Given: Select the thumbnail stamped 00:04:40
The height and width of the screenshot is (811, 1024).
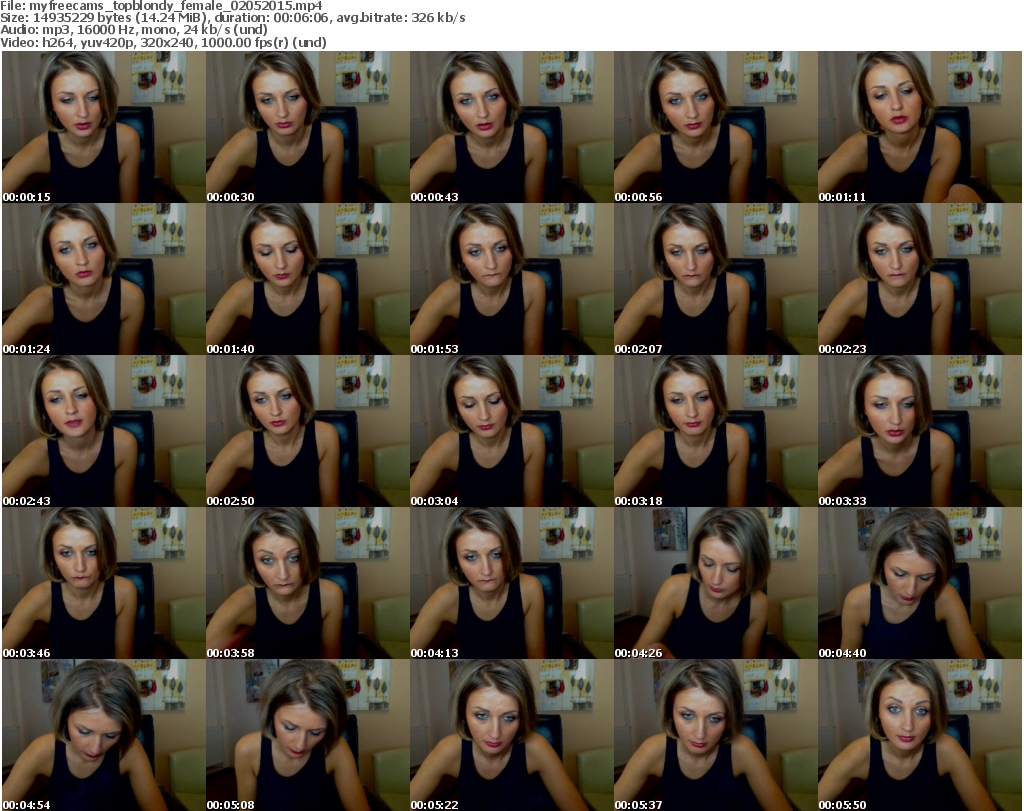Looking at the screenshot, I should click(x=920, y=584).
